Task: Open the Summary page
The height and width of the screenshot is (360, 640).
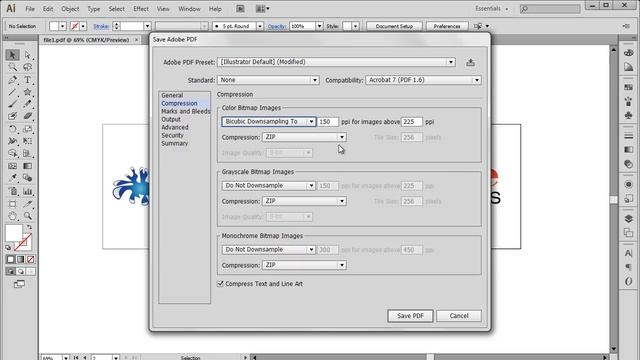Action: coord(175,143)
